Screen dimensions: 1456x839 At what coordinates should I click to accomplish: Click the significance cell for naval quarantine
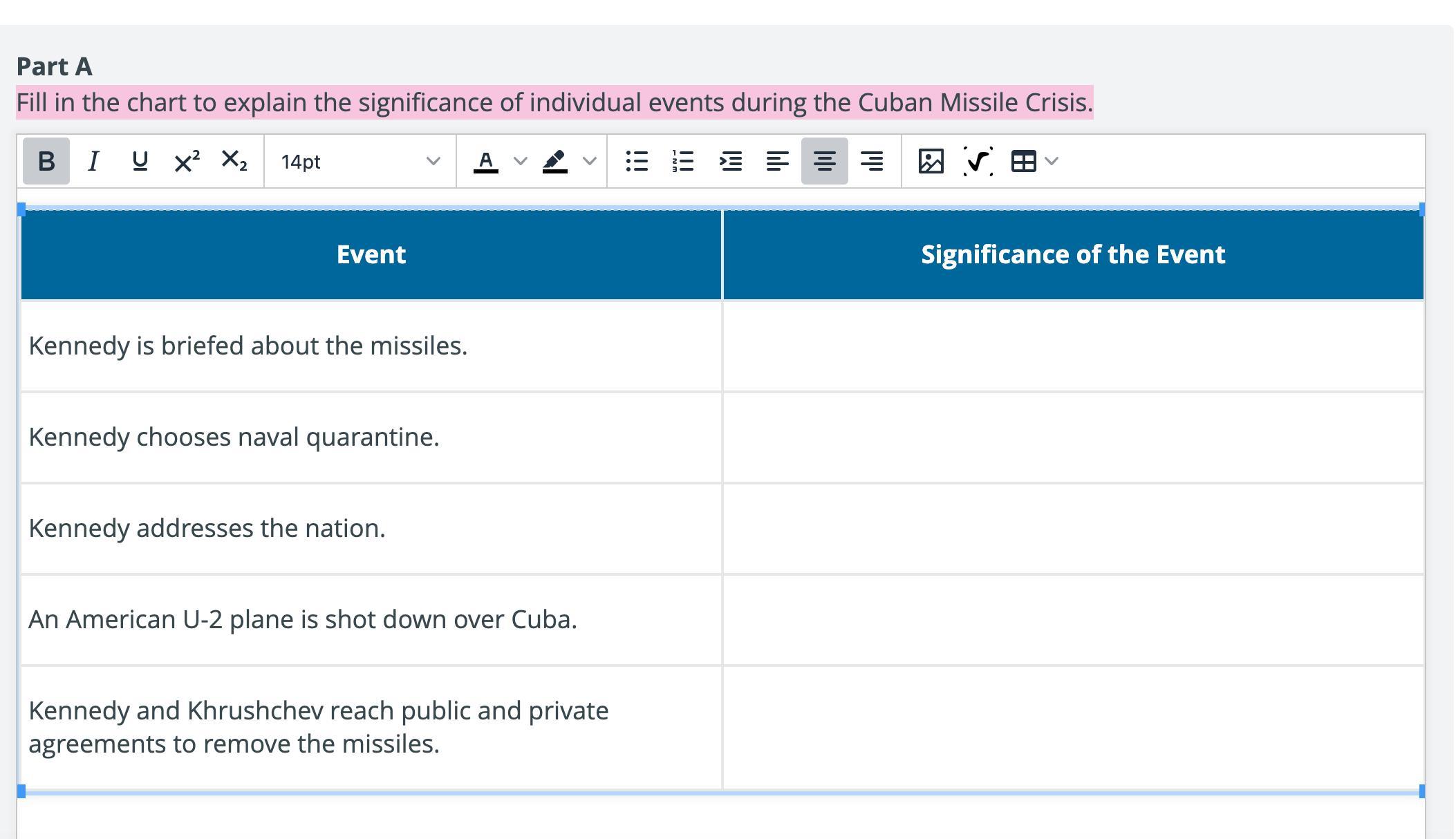[1073, 437]
